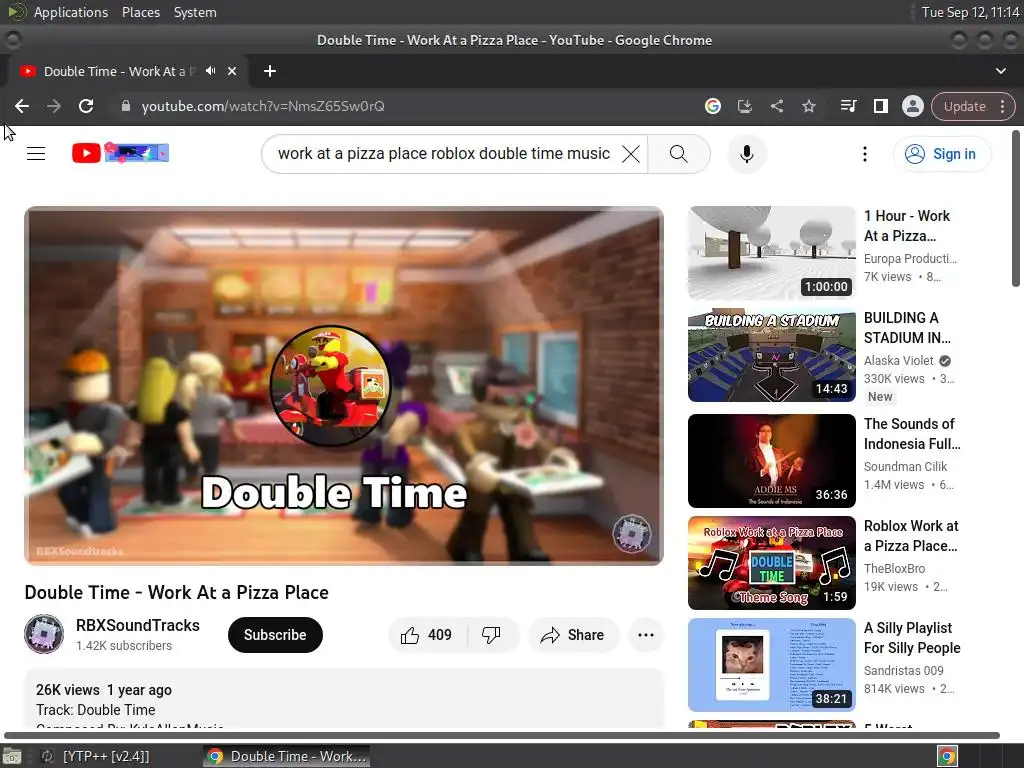
Task: Open the RBXSoundTracks channel avatar
Action: pos(44,633)
